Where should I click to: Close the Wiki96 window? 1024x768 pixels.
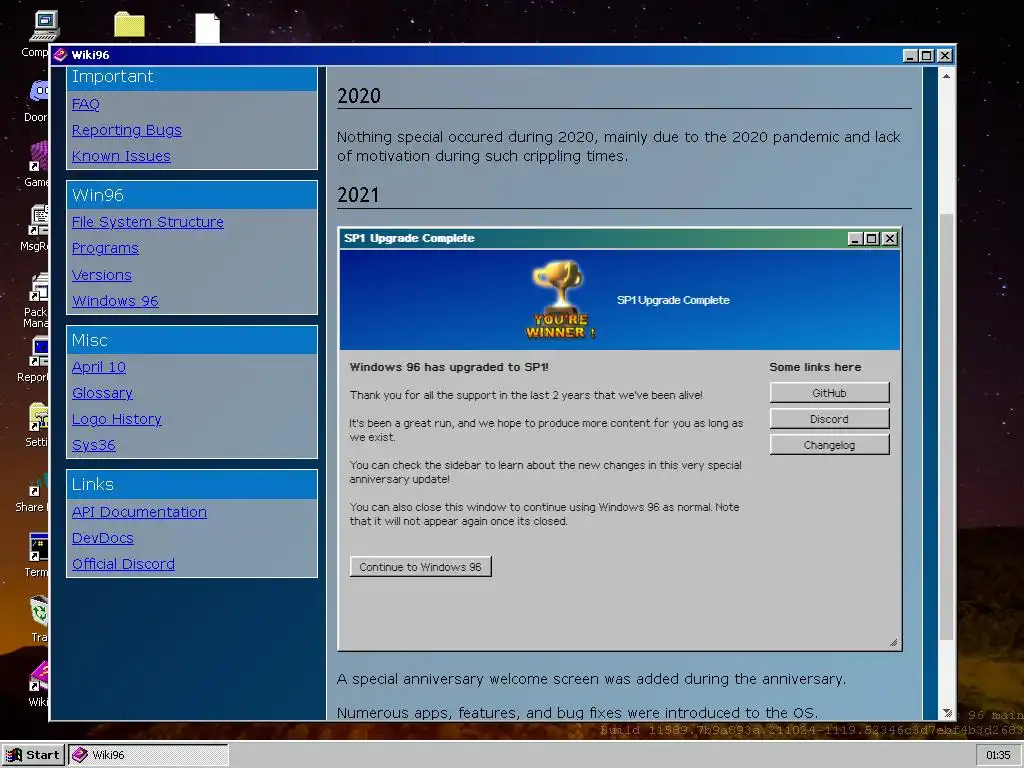(944, 56)
